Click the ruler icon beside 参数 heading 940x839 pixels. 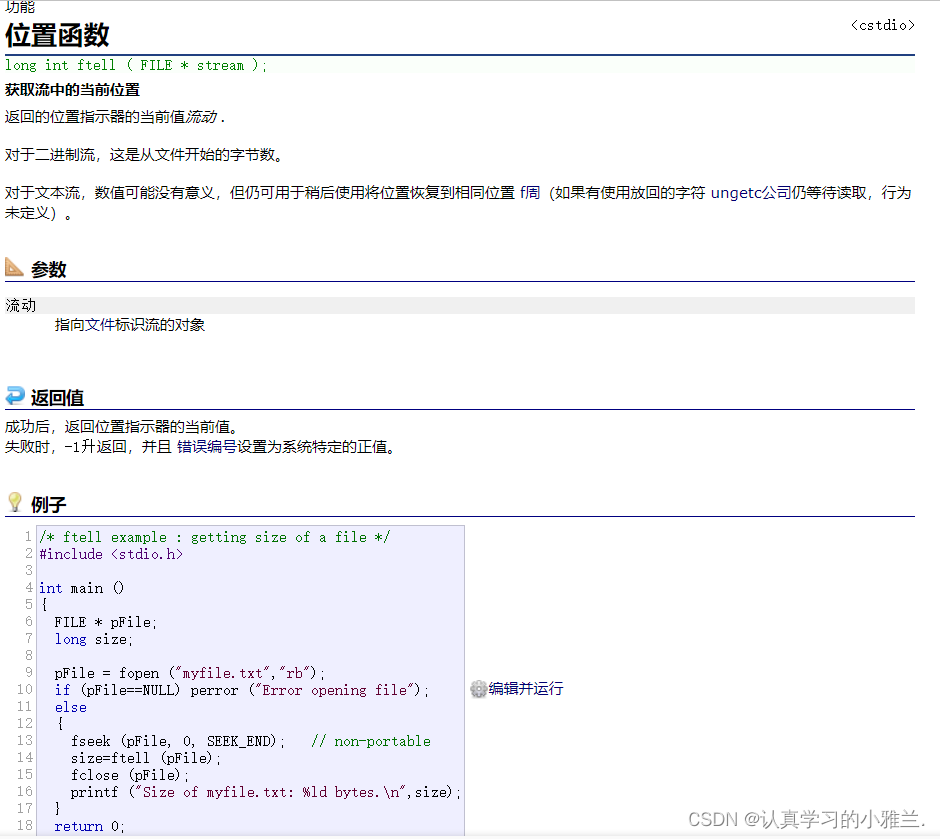14,267
